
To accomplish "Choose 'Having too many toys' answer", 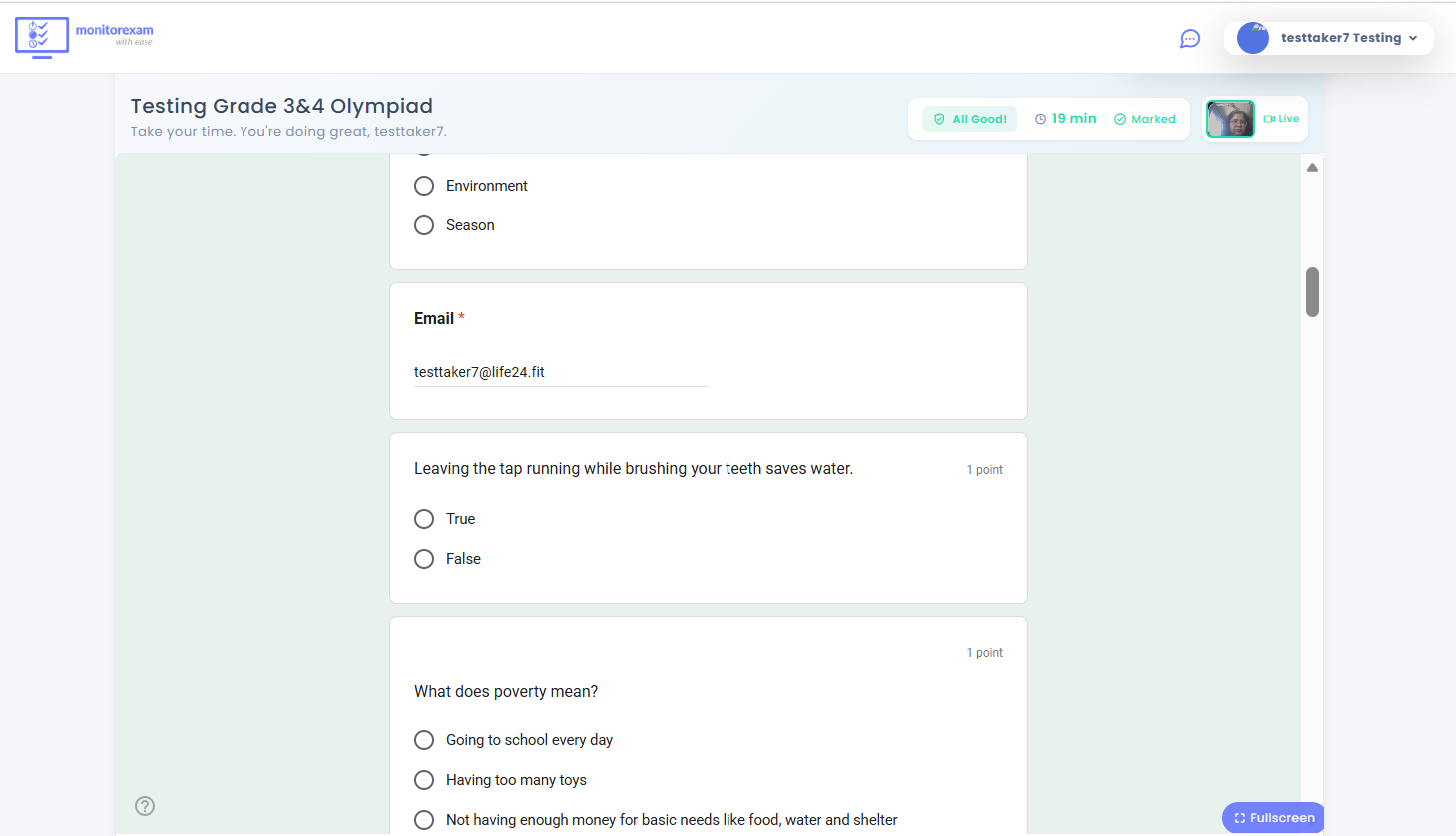I will pyautogui.click(x=424, y=779).
